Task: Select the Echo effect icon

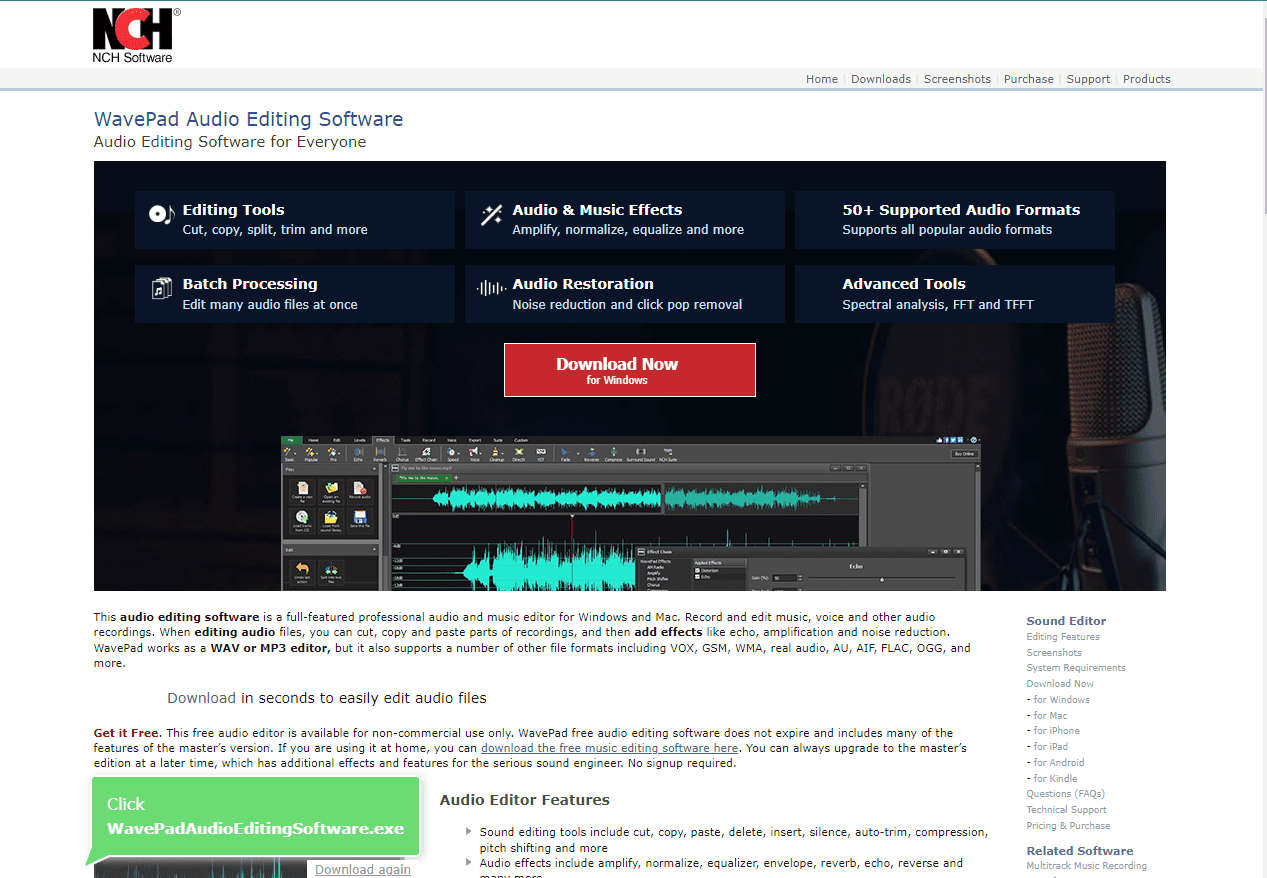Action: tap(359, 452)
